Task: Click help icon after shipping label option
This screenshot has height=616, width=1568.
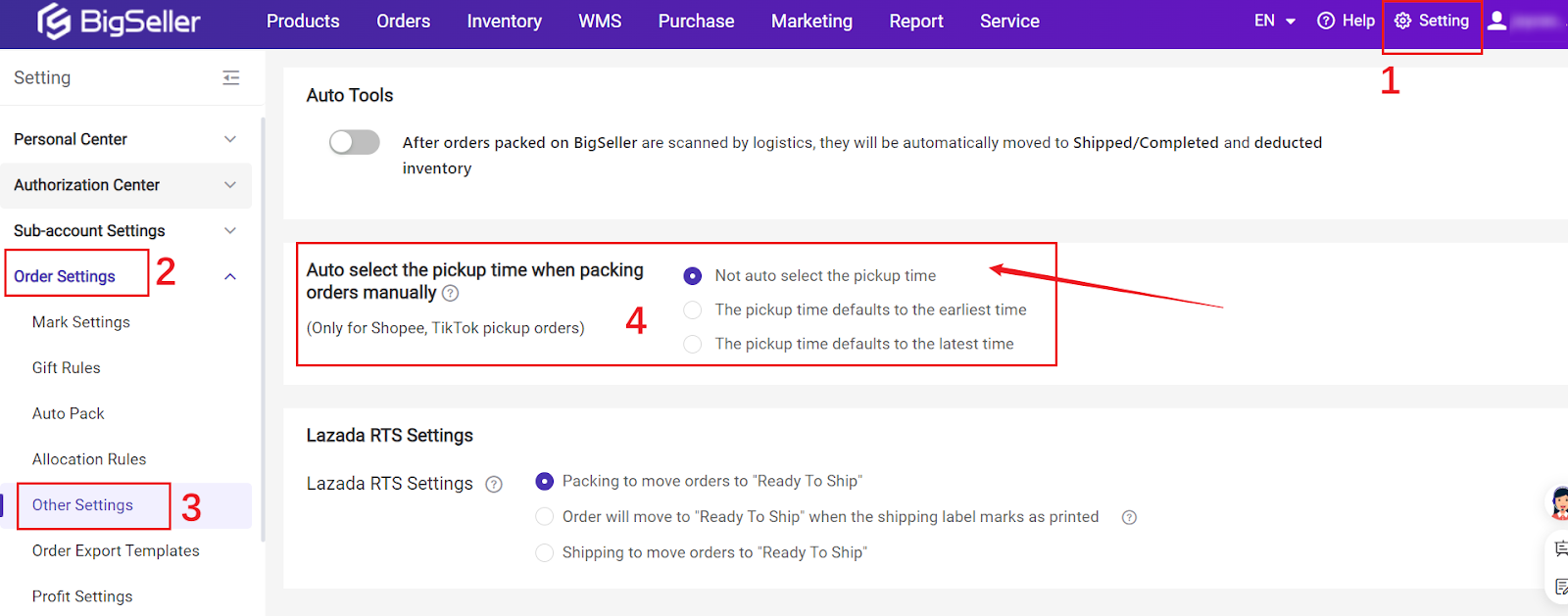Action: point(1129,517)
